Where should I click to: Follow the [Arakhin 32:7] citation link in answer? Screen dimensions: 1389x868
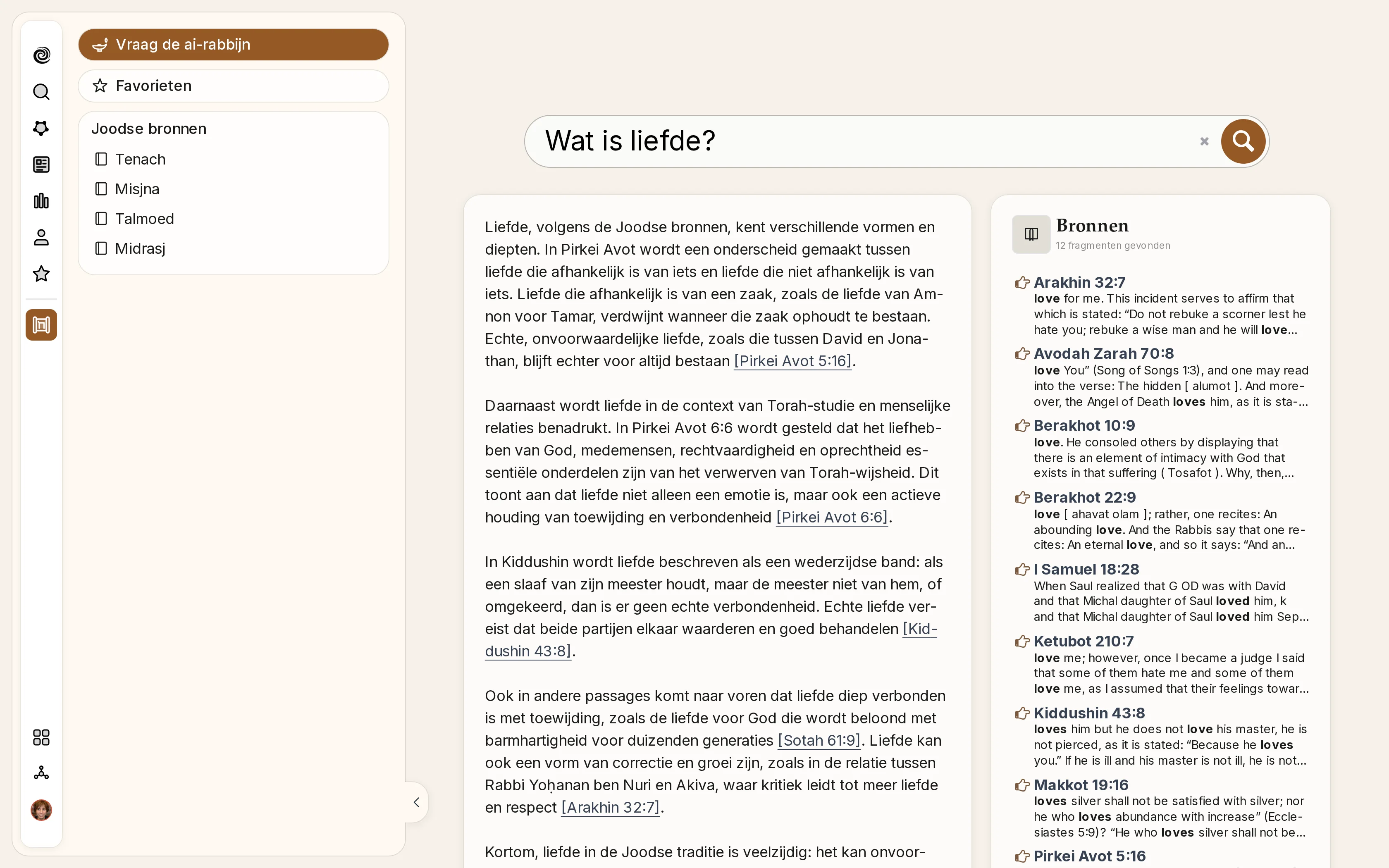pos(610,808)
